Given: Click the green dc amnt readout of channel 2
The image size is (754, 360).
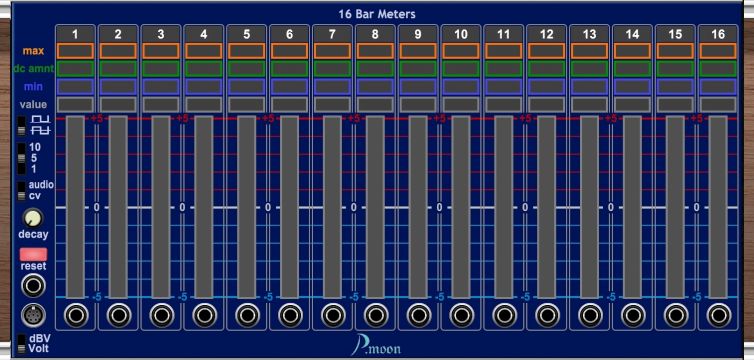Looking at the screenshot, I should 118,69.
